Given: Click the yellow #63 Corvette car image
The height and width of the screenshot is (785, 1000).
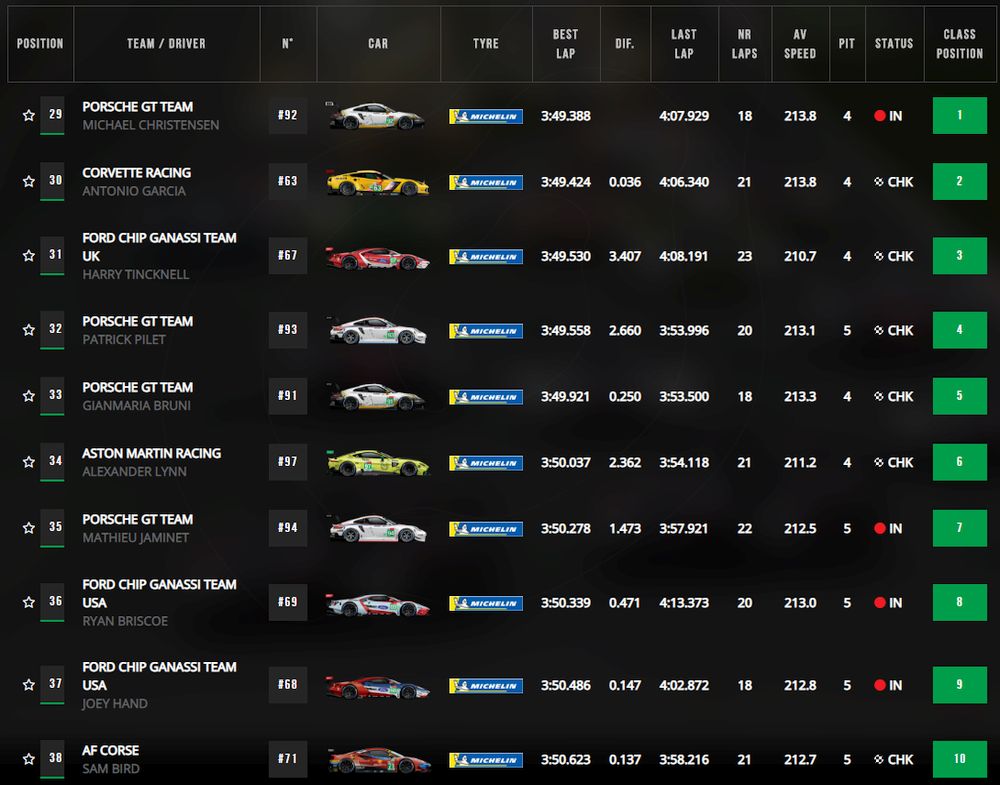Looking at the screenshot, I should 377,182.
